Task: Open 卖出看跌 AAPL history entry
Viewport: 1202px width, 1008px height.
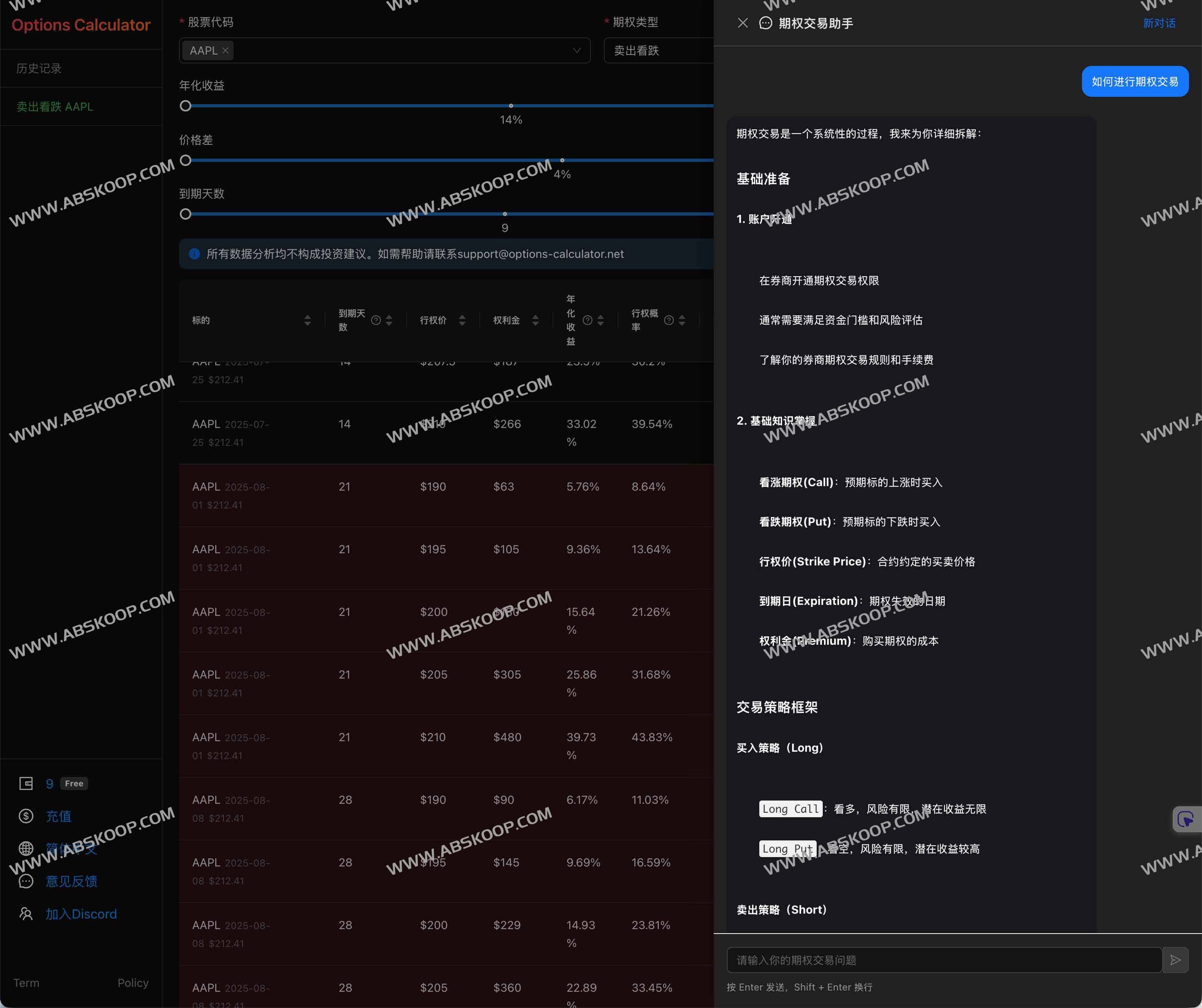Action: pos(55,107)
